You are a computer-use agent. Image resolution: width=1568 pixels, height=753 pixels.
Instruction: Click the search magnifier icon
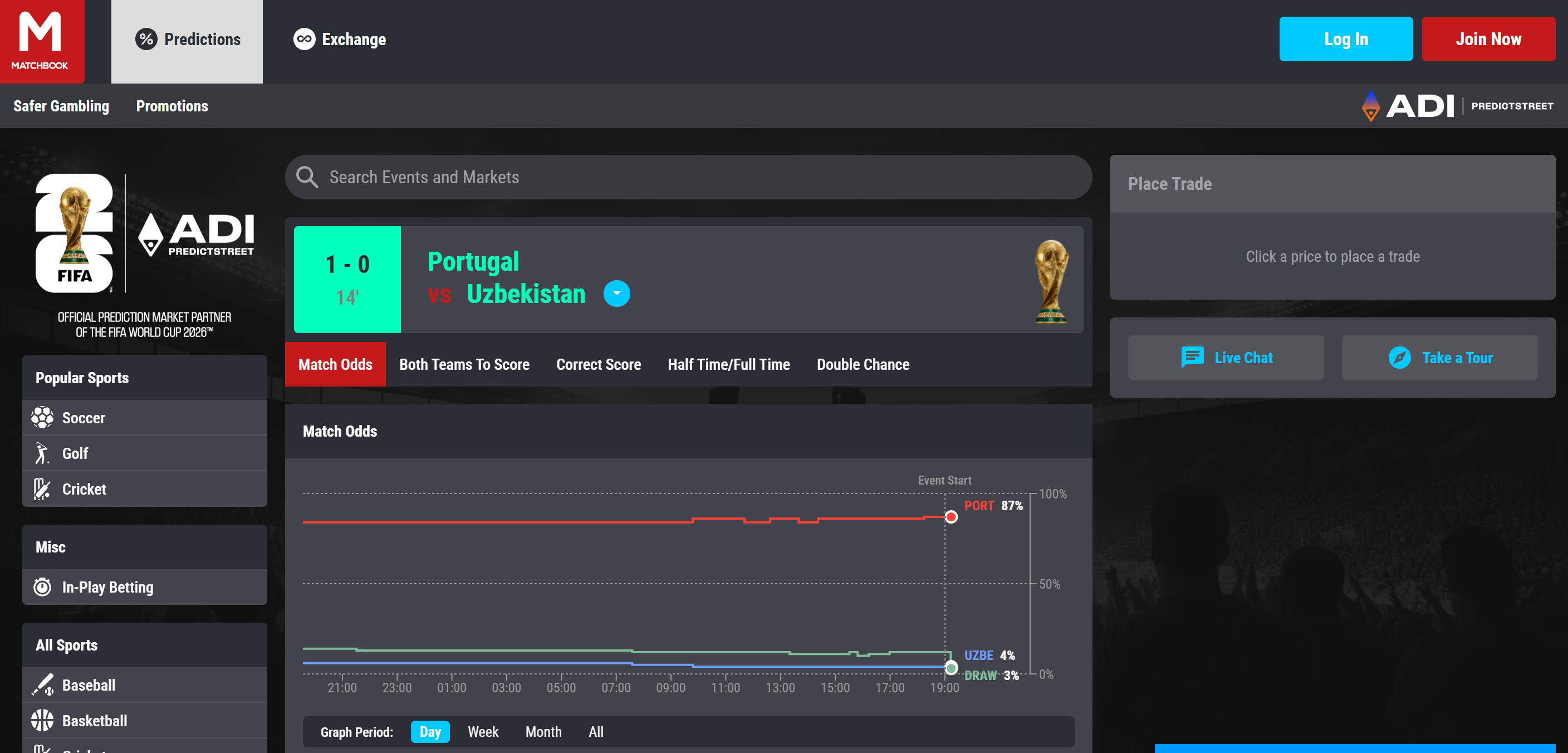click(x=307, y=177)
